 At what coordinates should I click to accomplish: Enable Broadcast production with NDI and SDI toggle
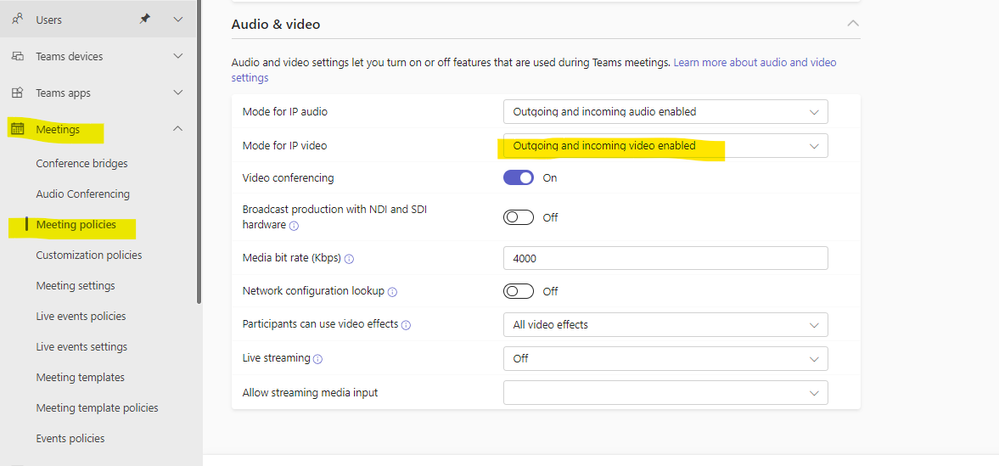pos(518,217)
